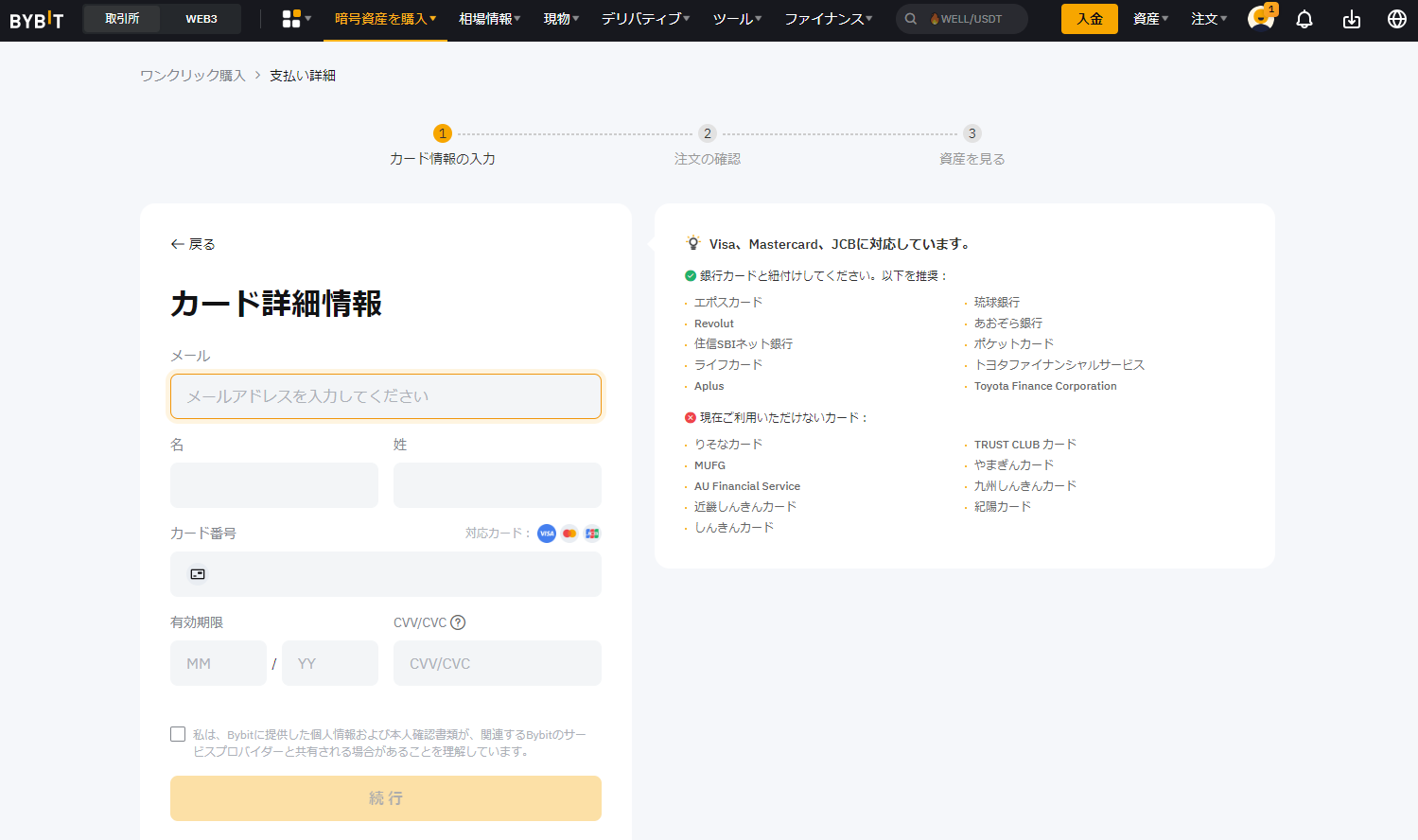Click the エポスカード list entry
Screen dimensions: 1418x840
point(728,303)
